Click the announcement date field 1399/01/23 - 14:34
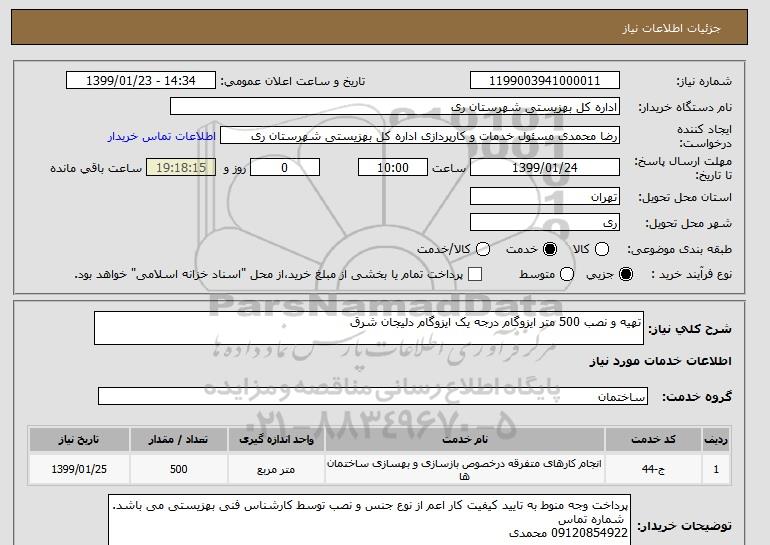 coord(141,81)
